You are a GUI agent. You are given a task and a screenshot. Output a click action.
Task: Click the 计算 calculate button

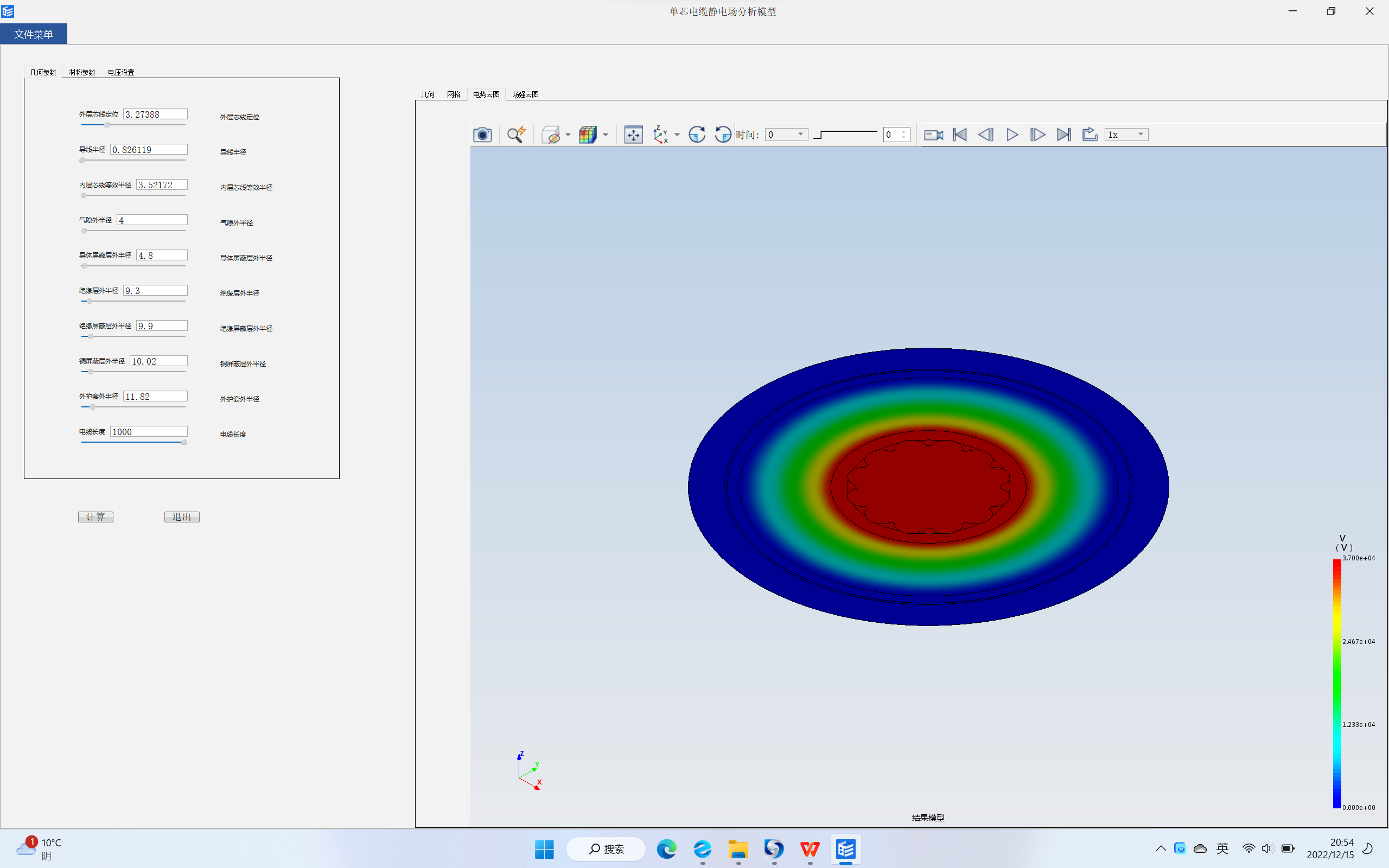96,516
